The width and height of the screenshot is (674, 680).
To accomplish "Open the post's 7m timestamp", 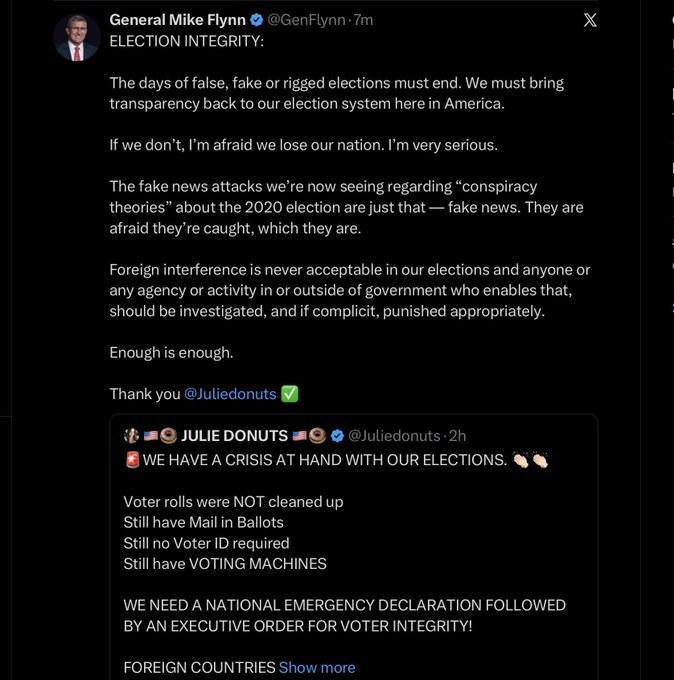I will click(x=364, y=20).
